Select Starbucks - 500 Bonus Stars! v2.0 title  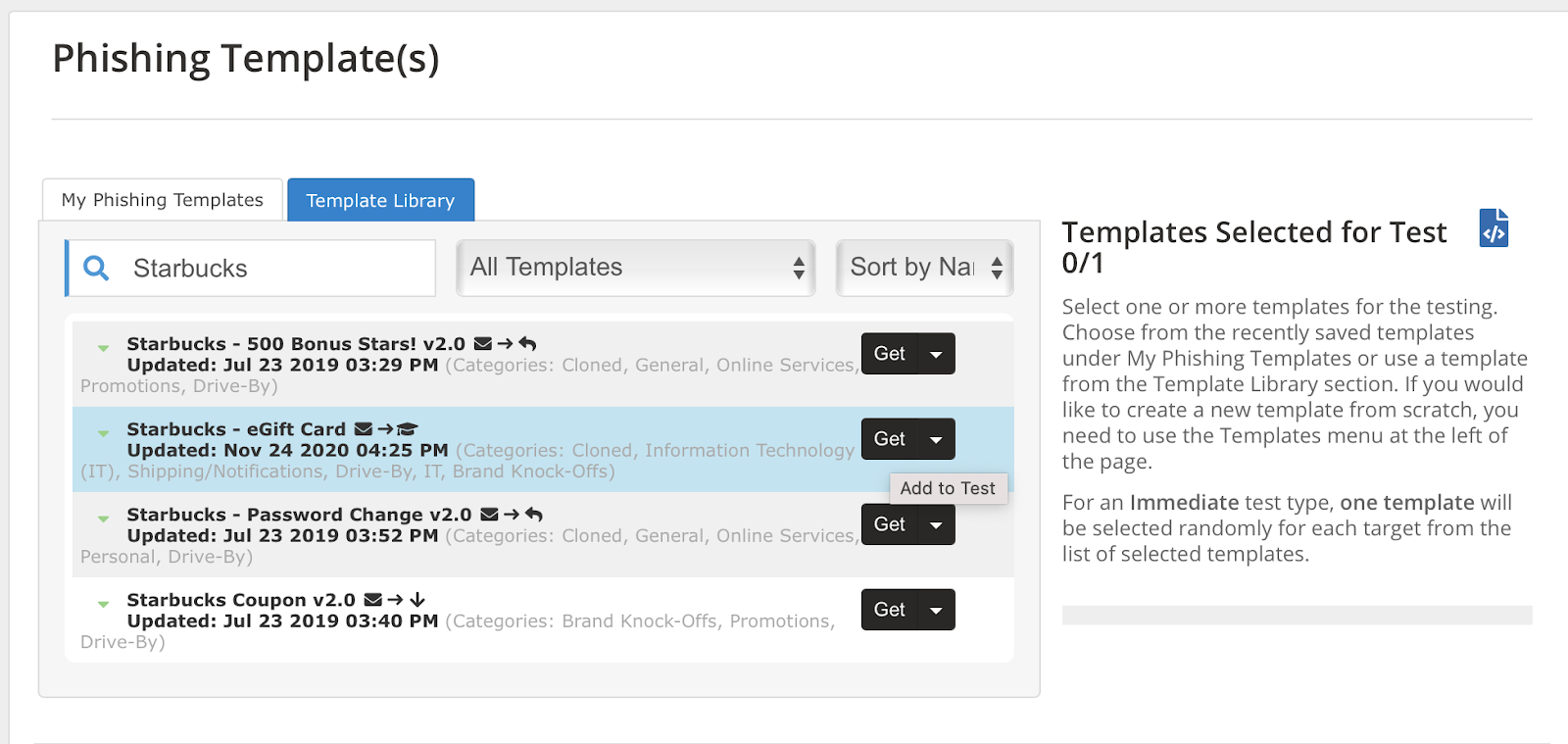[296, 344]
